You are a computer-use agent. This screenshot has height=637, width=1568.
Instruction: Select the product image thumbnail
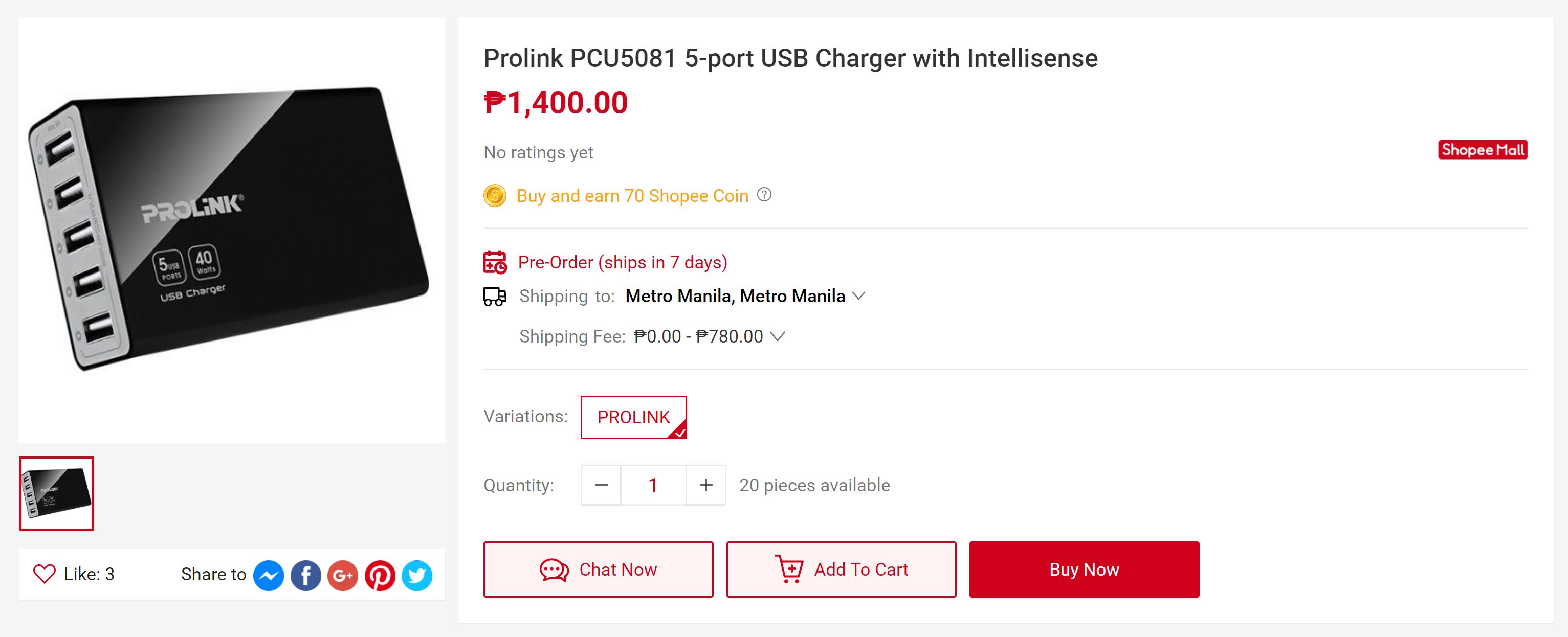(x=57, y=493)
